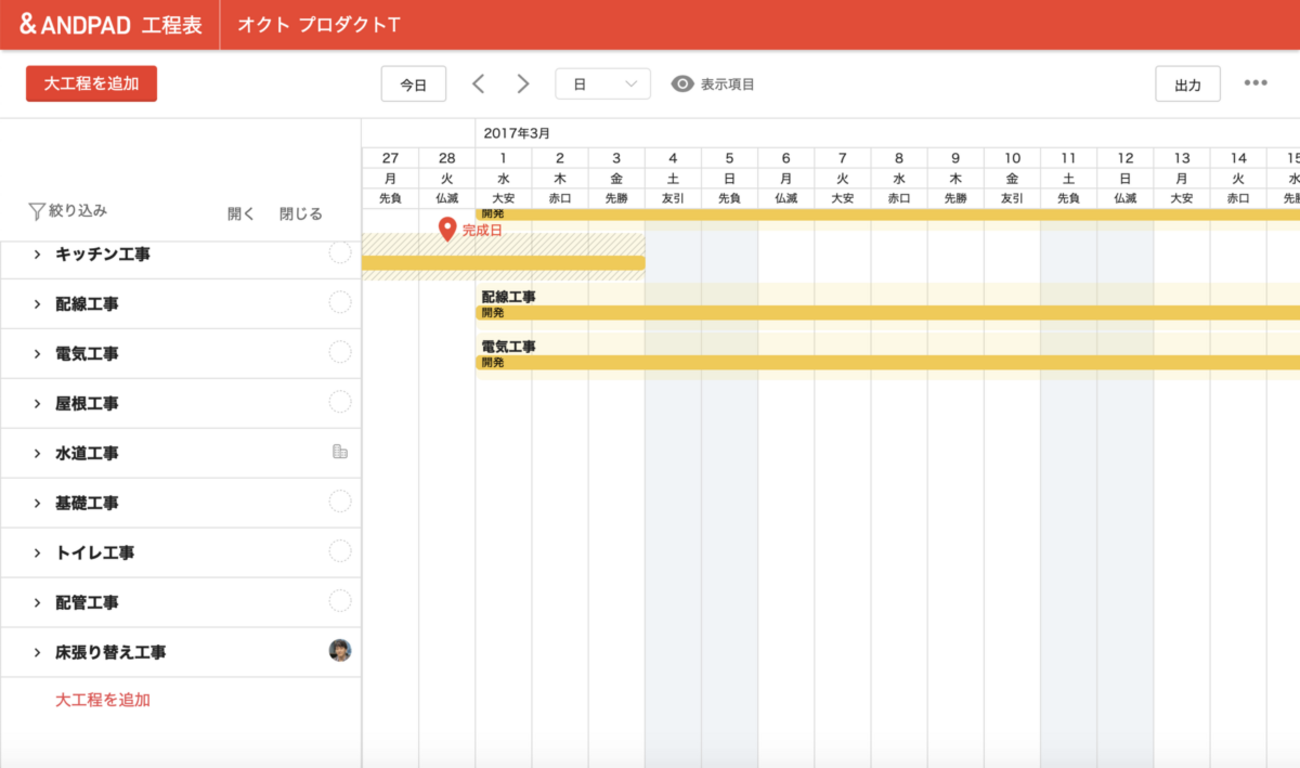Click the assignee avatar on 床張り替え工事
Viewport: 1300px width, 768px height.
(340, 651)
